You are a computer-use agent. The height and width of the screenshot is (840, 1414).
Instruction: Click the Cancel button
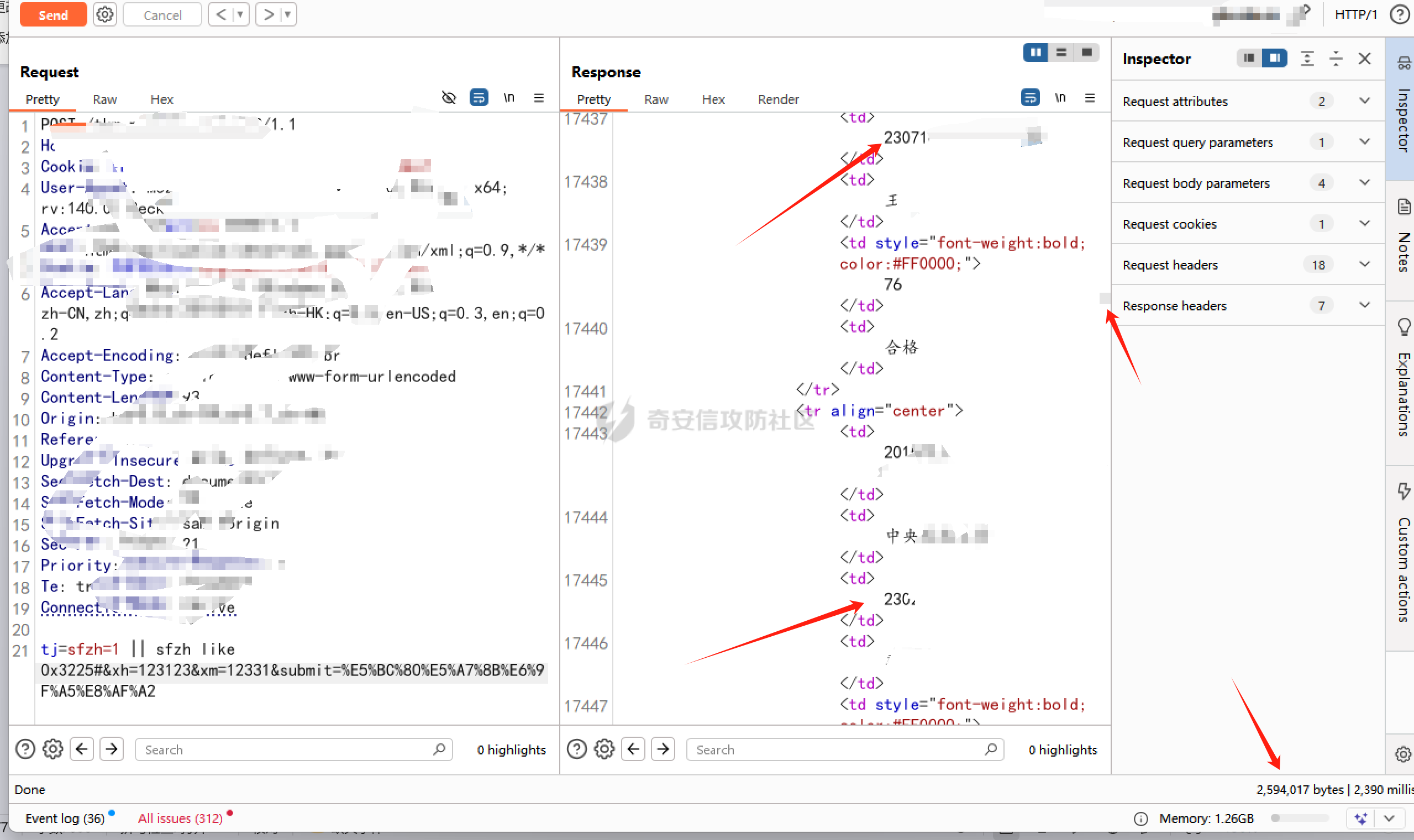(x=162, y=15)
